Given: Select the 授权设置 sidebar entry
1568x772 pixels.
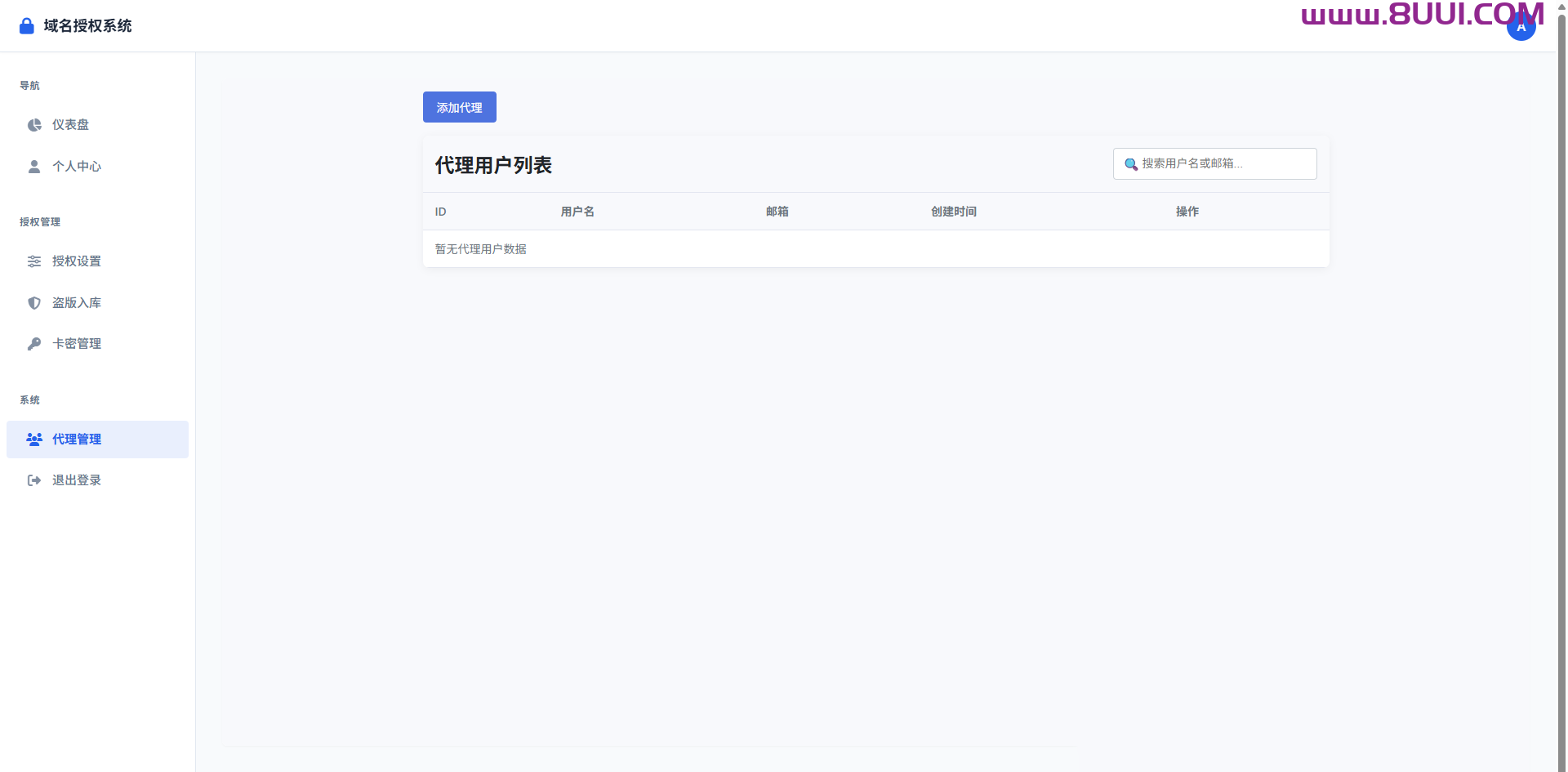Looking at the screenshot, I should [x=77, y=261].
